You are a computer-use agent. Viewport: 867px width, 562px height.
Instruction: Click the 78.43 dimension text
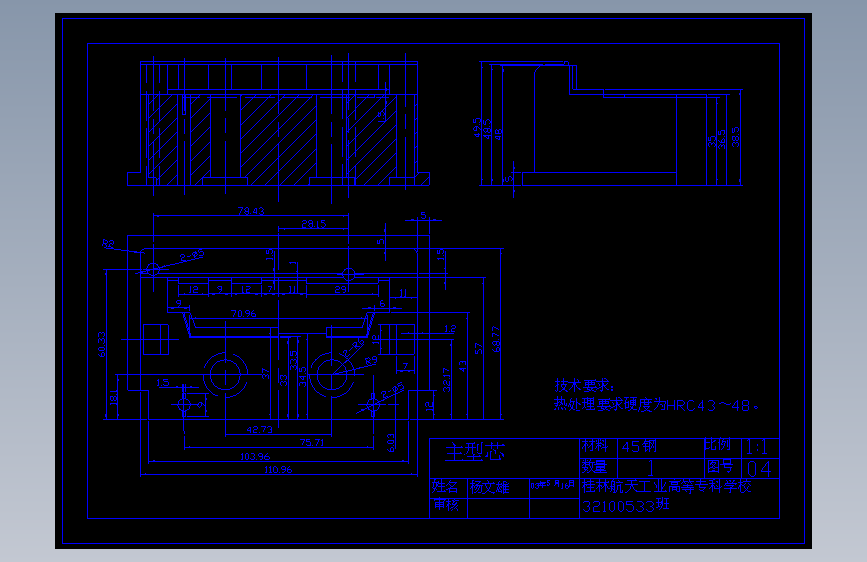251,211
